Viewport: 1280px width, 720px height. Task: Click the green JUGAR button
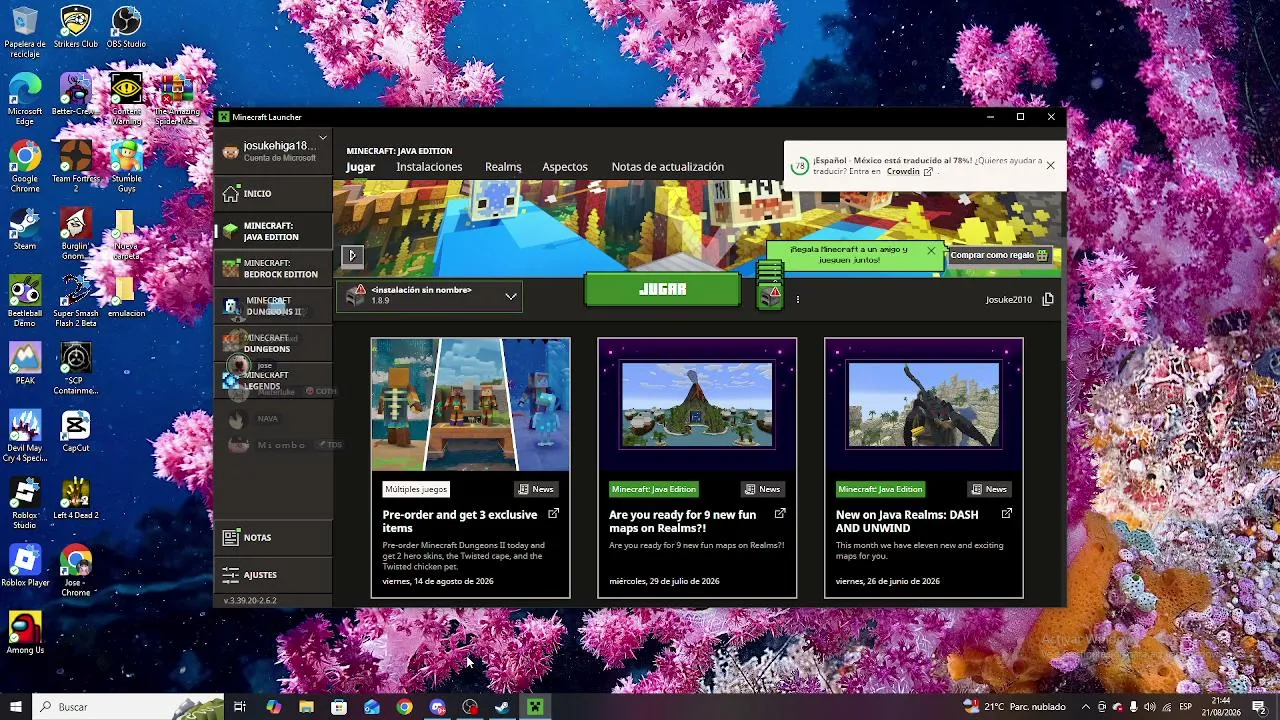tap(662, 289)
